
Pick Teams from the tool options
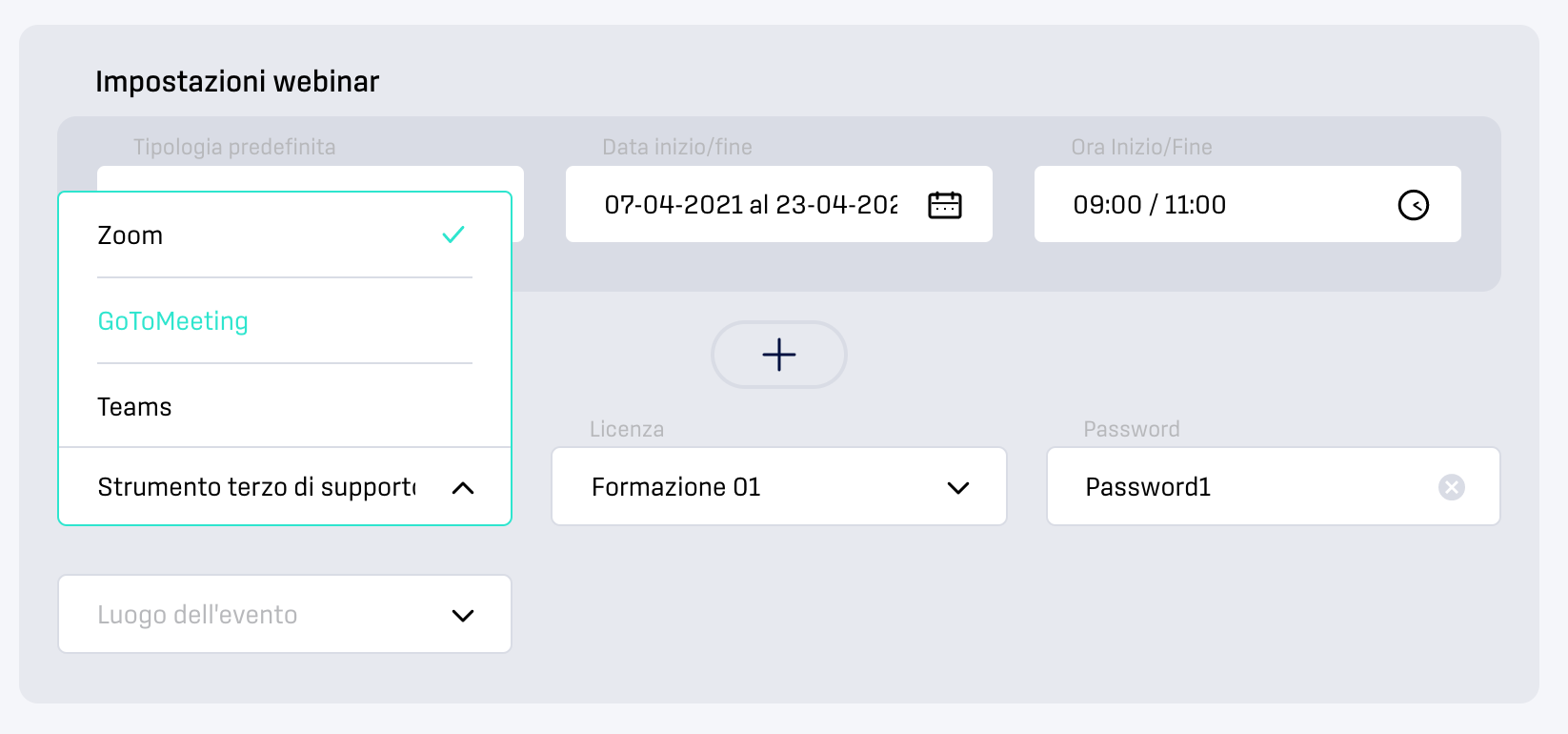285,407
